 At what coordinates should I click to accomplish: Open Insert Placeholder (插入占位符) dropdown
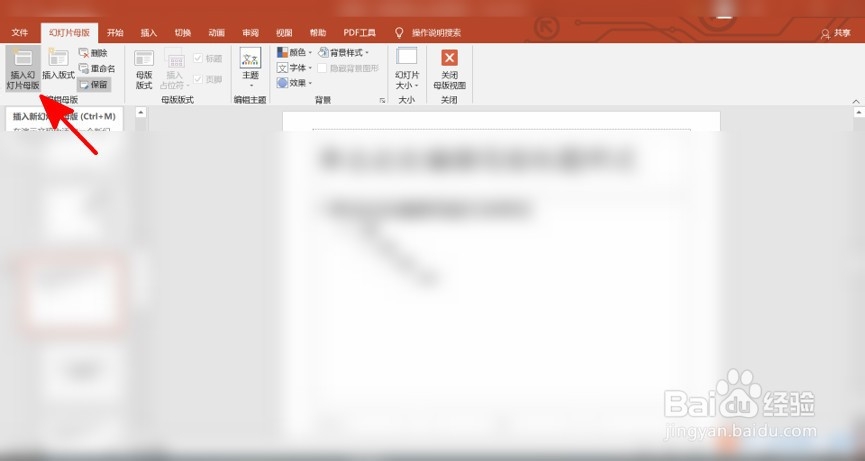174,69
